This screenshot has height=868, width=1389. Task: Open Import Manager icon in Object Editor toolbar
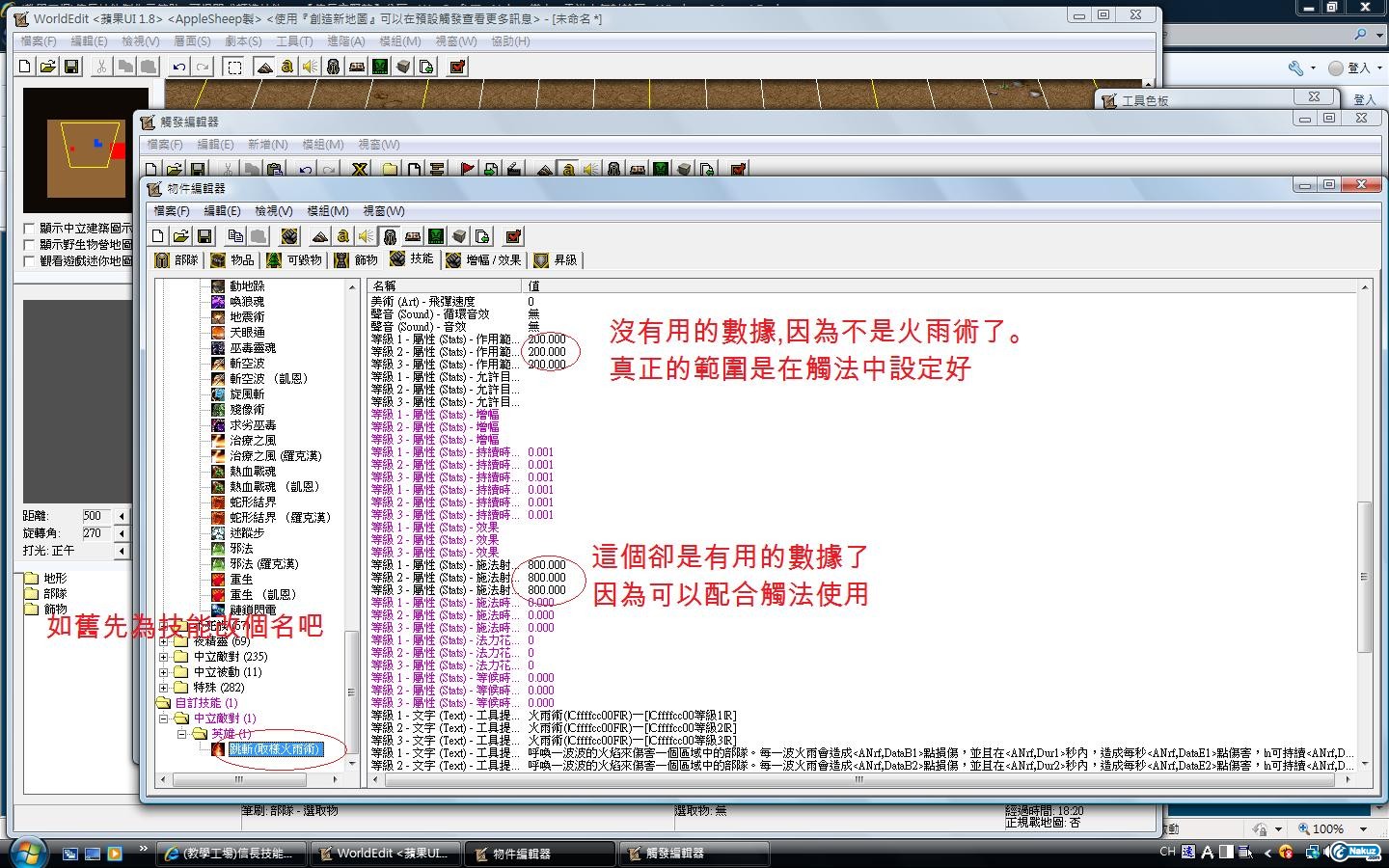(x=482, y=236)
